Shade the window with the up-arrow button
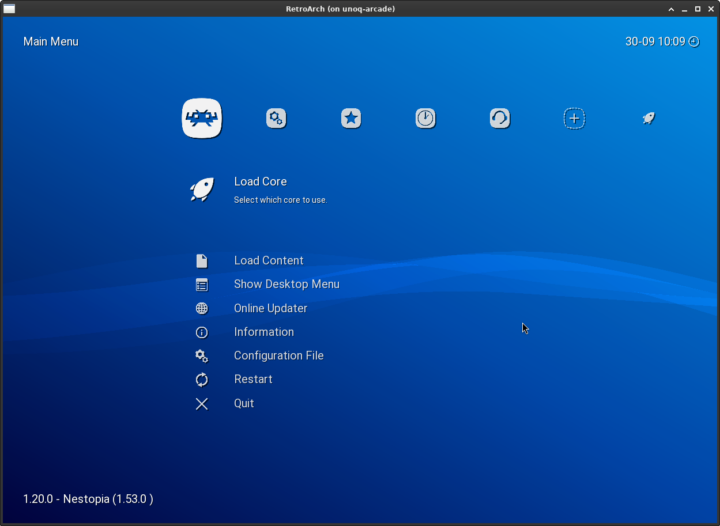 [671, 9]
